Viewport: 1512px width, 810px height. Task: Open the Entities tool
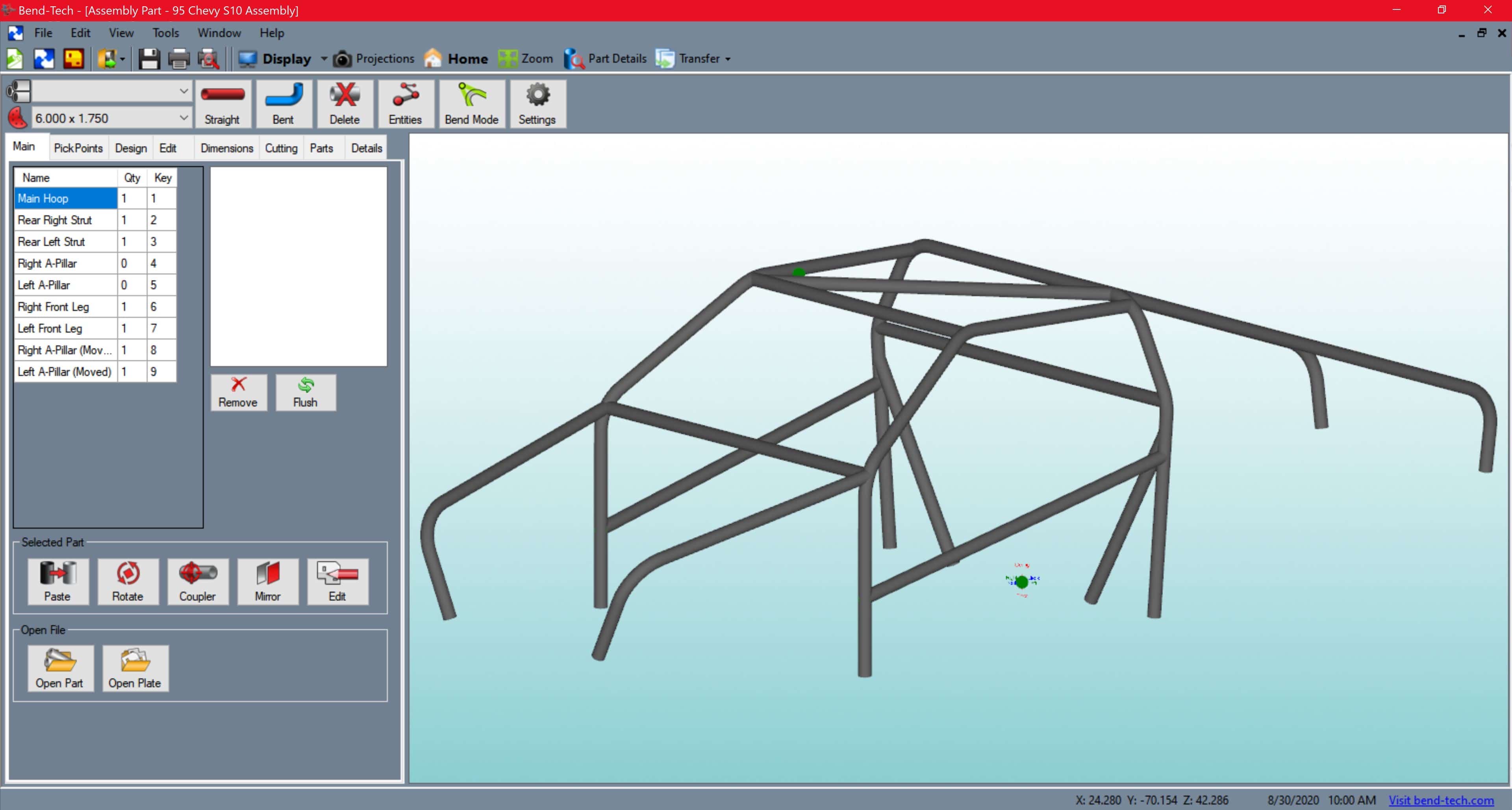pos(406,104)
